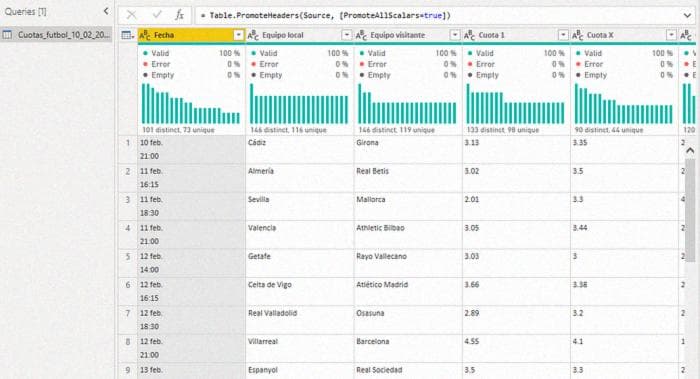Viewport: 700px width, 379px height.
Task: Click the cell "Real Valladolid"
Action: click(x=300, y=320)
